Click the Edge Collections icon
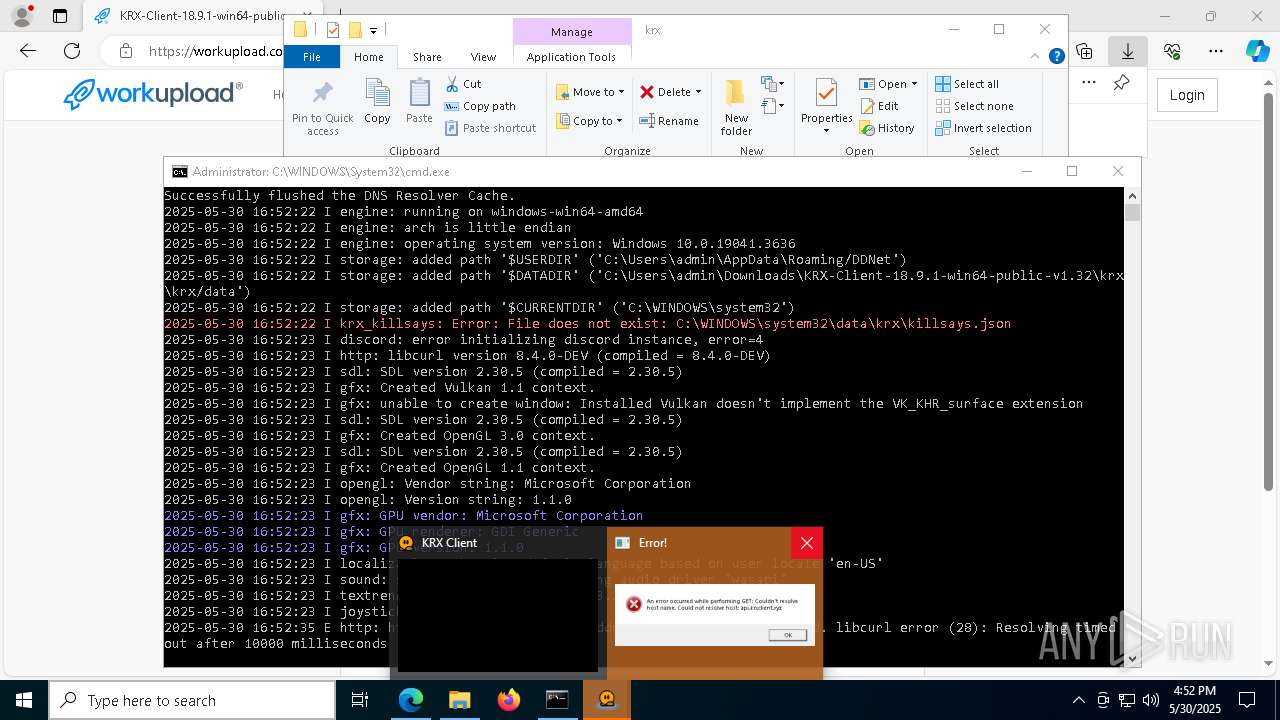This screenshot has height=720, width=1280. (1084, 51)
